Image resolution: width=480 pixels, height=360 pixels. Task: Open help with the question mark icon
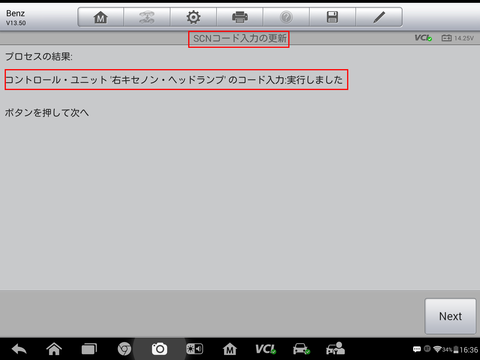[x=286, y=17]
